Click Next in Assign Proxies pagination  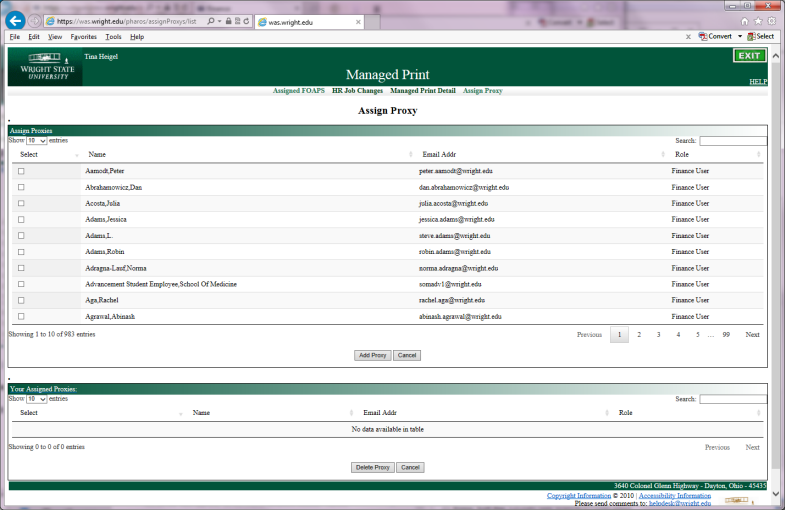(x=752, y=334)
